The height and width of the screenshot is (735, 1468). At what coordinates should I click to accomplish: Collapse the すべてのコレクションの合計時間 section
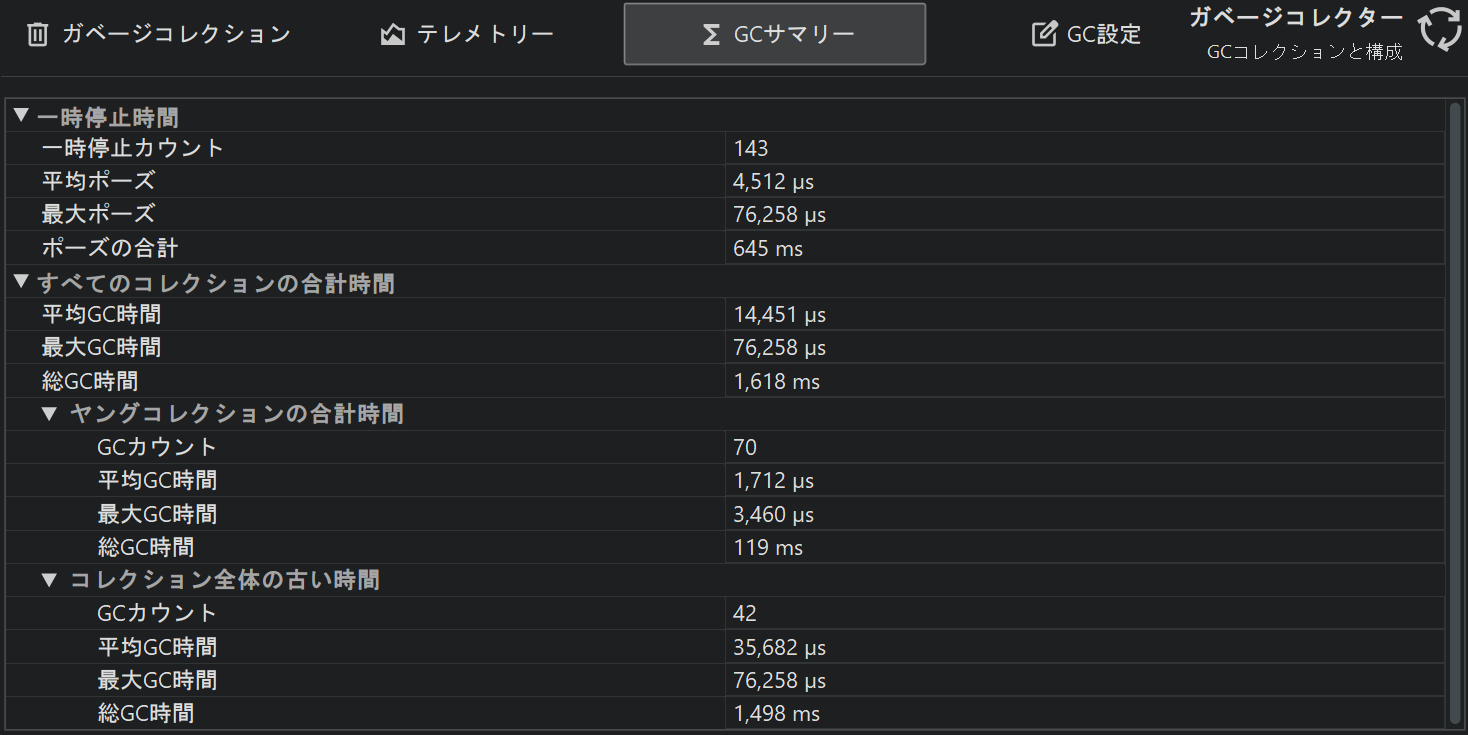(22, 282)
